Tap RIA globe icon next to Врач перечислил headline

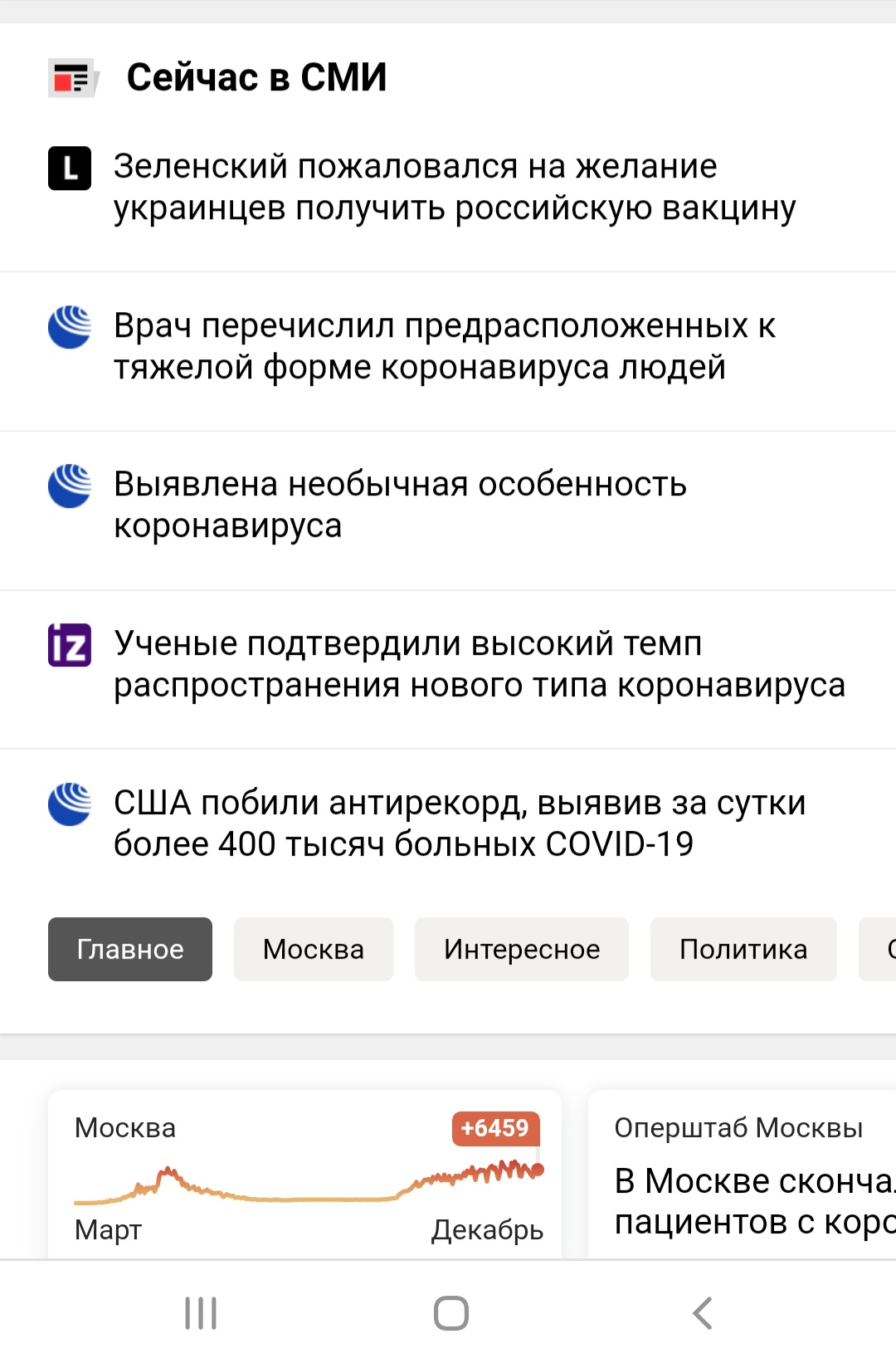[70, 327]
